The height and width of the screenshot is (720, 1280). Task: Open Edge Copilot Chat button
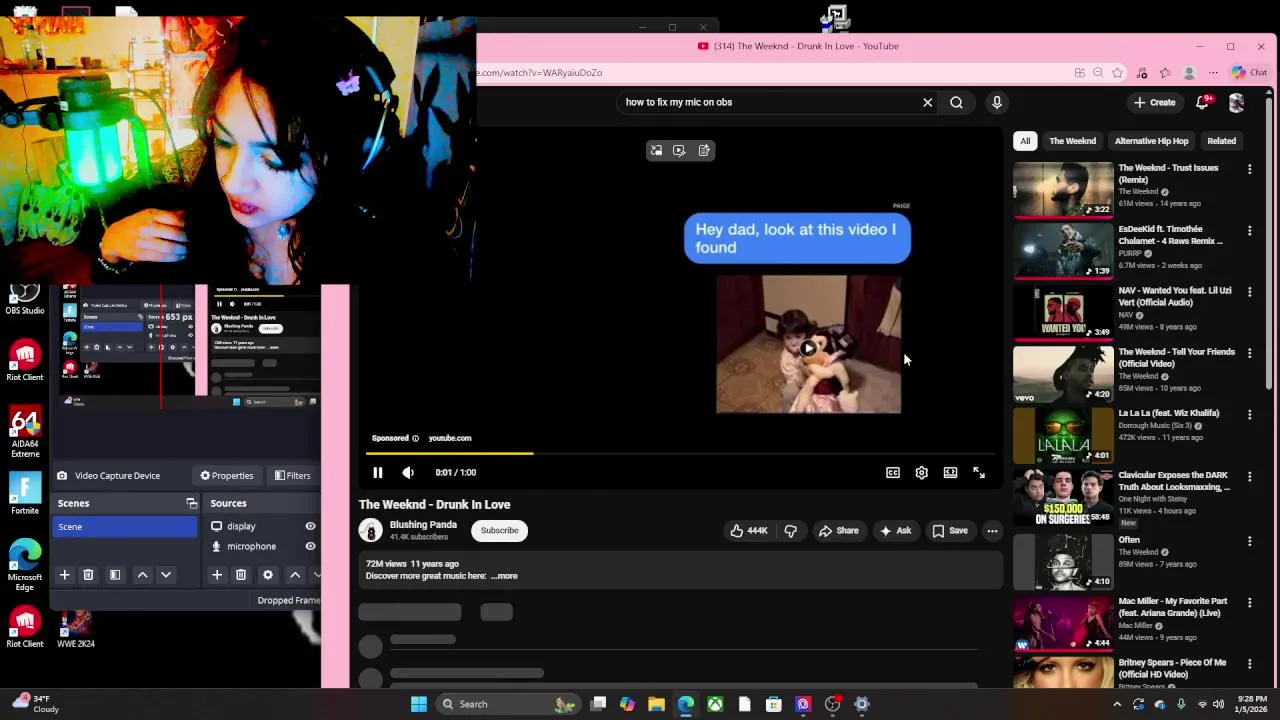1249,73
